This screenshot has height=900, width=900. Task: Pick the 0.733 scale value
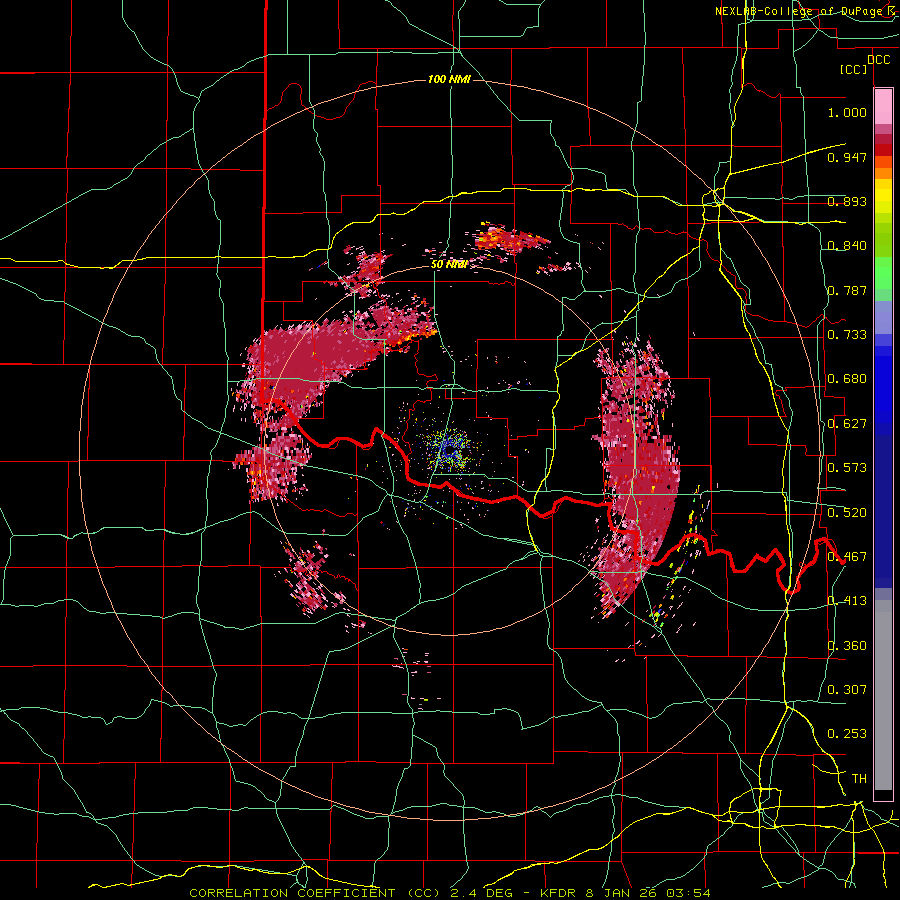click(847, 335)
